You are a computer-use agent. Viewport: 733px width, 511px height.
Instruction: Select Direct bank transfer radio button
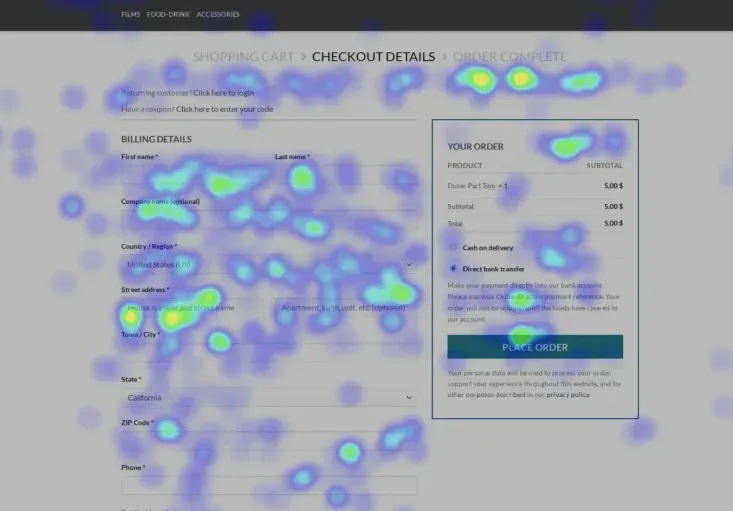453,268
